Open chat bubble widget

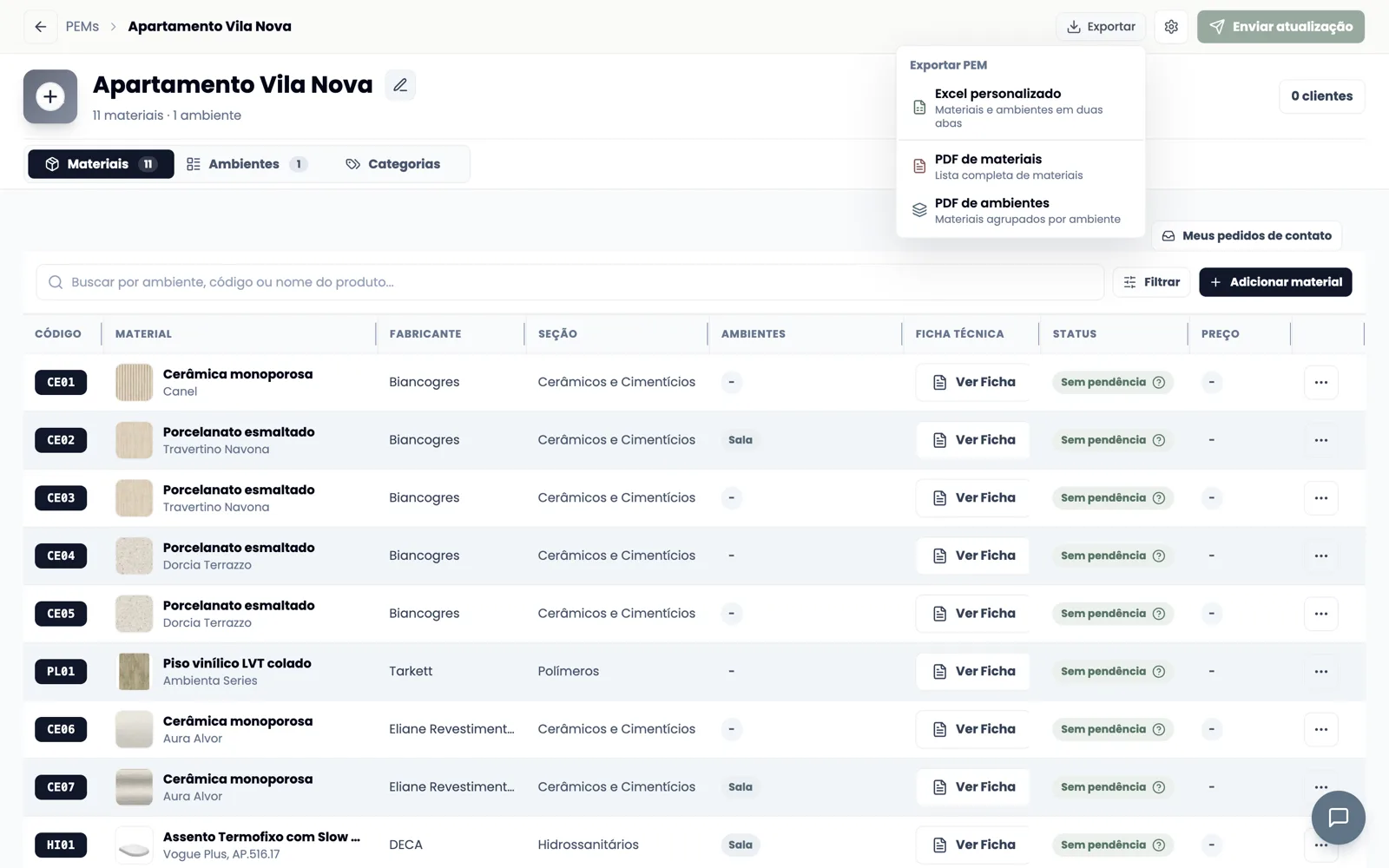point(1338,817)
